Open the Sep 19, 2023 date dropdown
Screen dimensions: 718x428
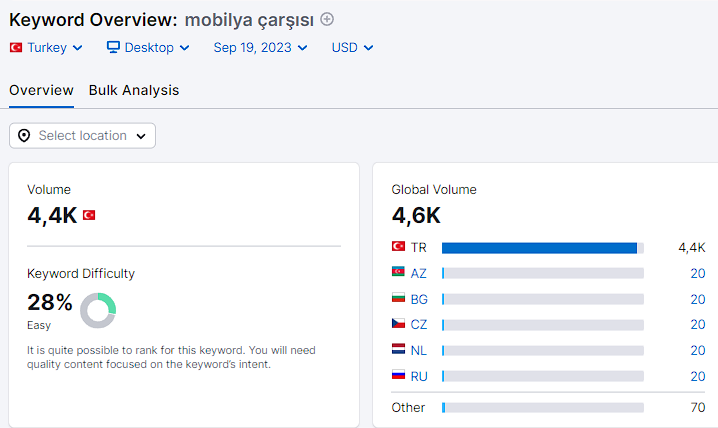pos(260,48)
